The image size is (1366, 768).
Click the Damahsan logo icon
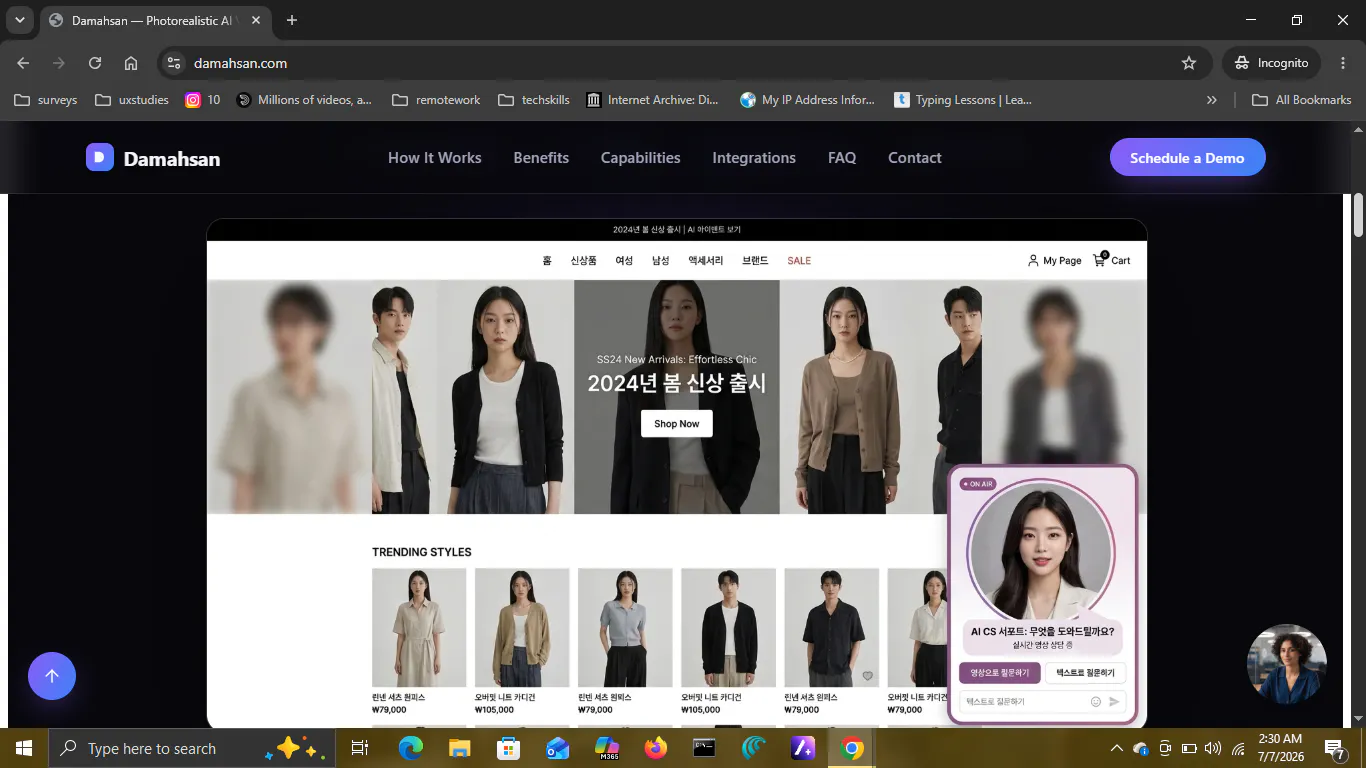pos(100,157)
